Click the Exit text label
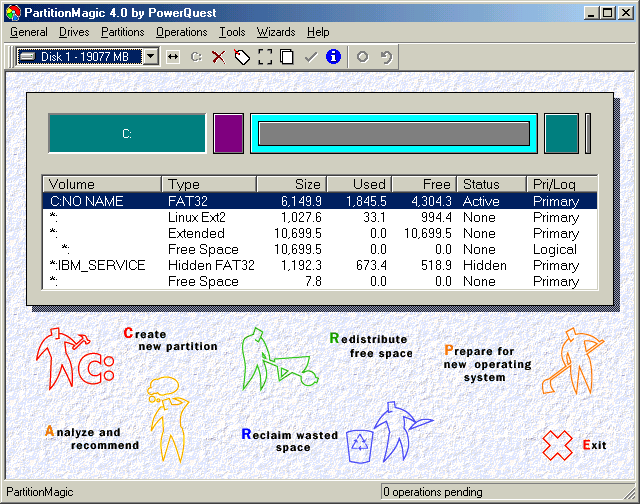This screenshot has width=640, height=504. (594, 445)
